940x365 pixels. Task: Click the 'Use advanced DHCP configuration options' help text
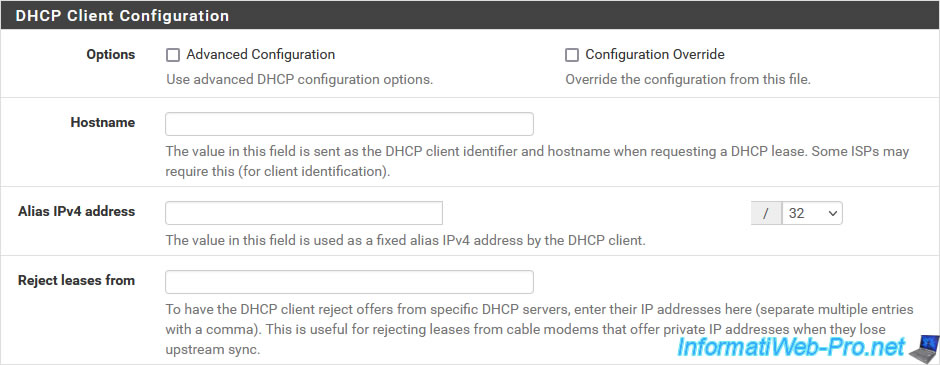pos(299,79)
